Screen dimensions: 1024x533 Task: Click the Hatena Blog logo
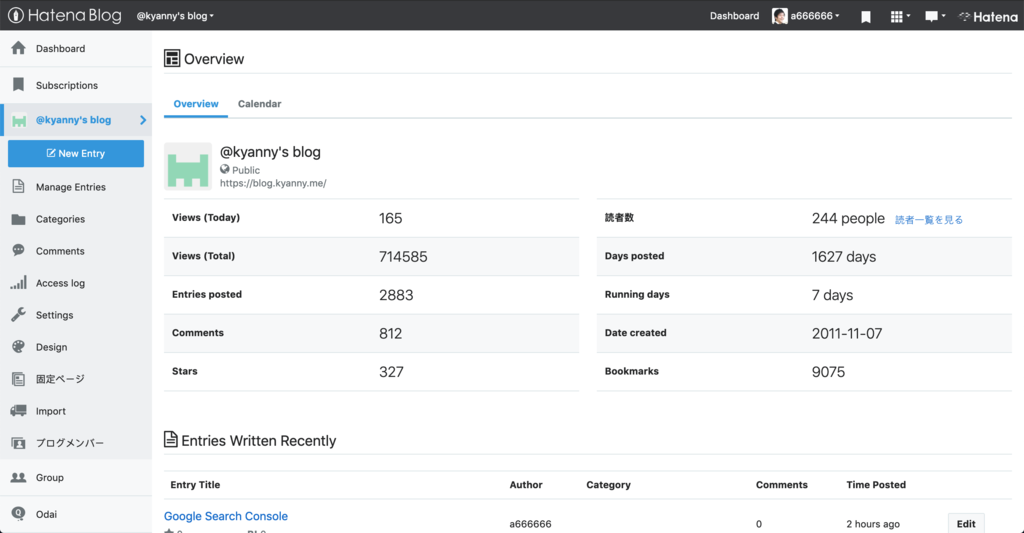click(x=65, y=16)
